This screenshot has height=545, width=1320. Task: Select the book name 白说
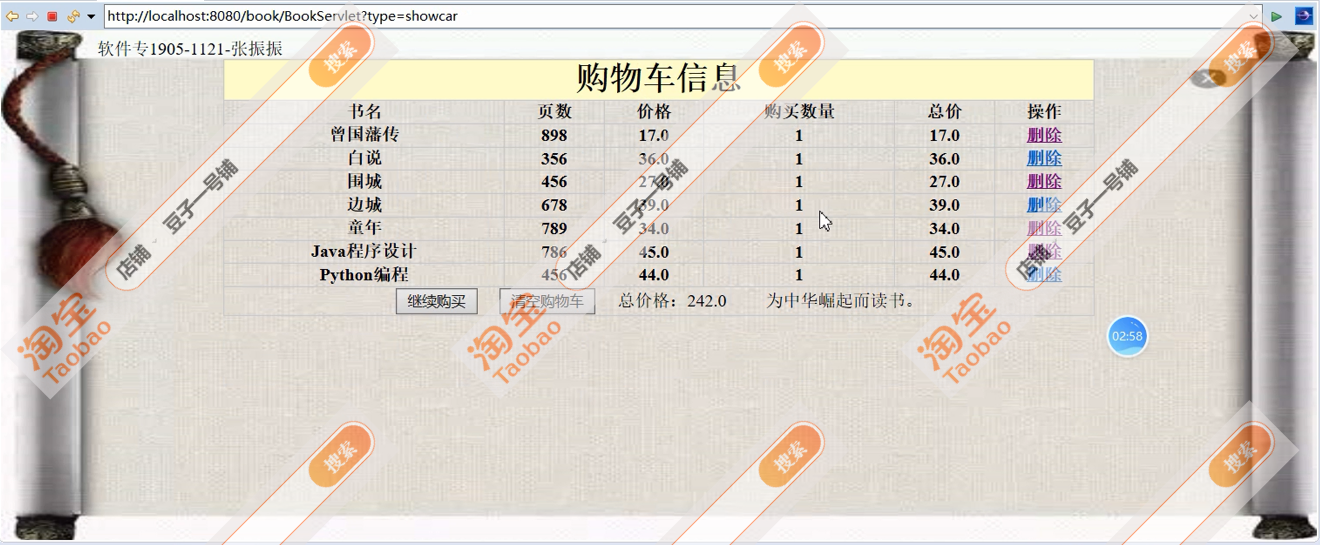click(365, 158)
